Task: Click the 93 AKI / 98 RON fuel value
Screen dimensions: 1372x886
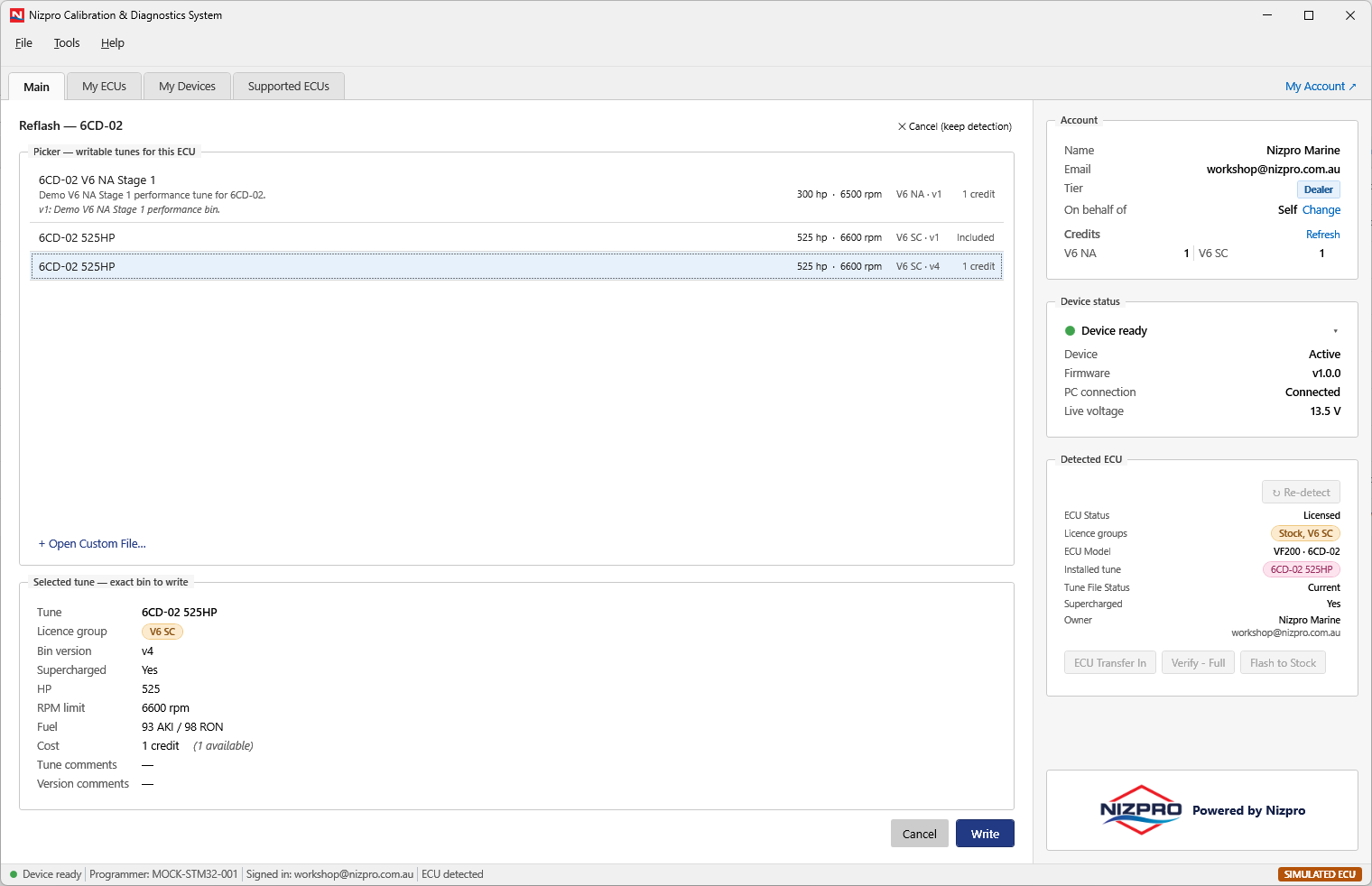Action: click(x=182, y=727)
